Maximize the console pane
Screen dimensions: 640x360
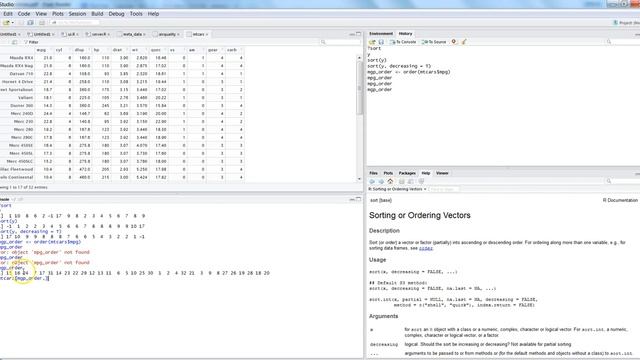358,199
